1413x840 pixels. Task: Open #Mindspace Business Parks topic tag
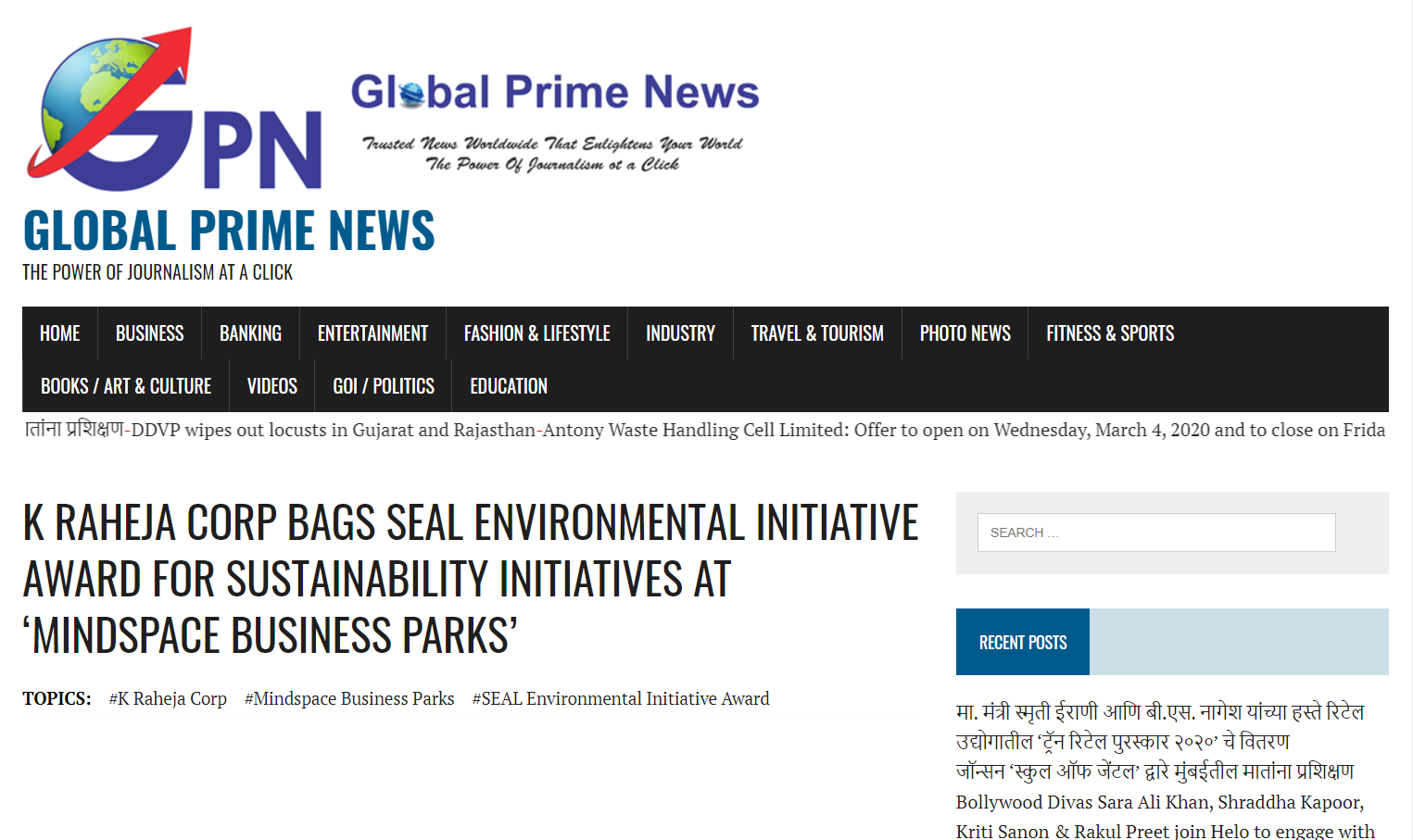click(349, 698)
